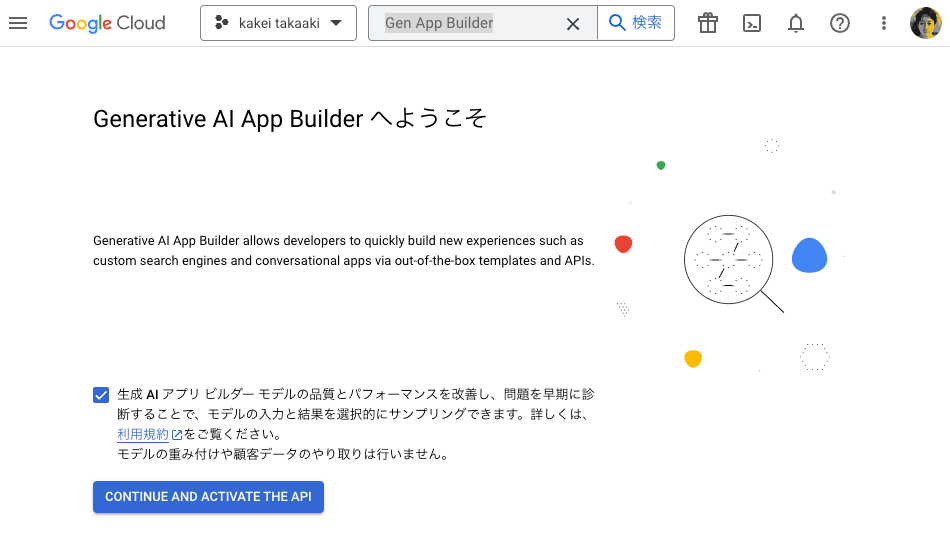The image size is (950, 548).
Task: Open the three-dot settings menu
Action: coord(884,23)
